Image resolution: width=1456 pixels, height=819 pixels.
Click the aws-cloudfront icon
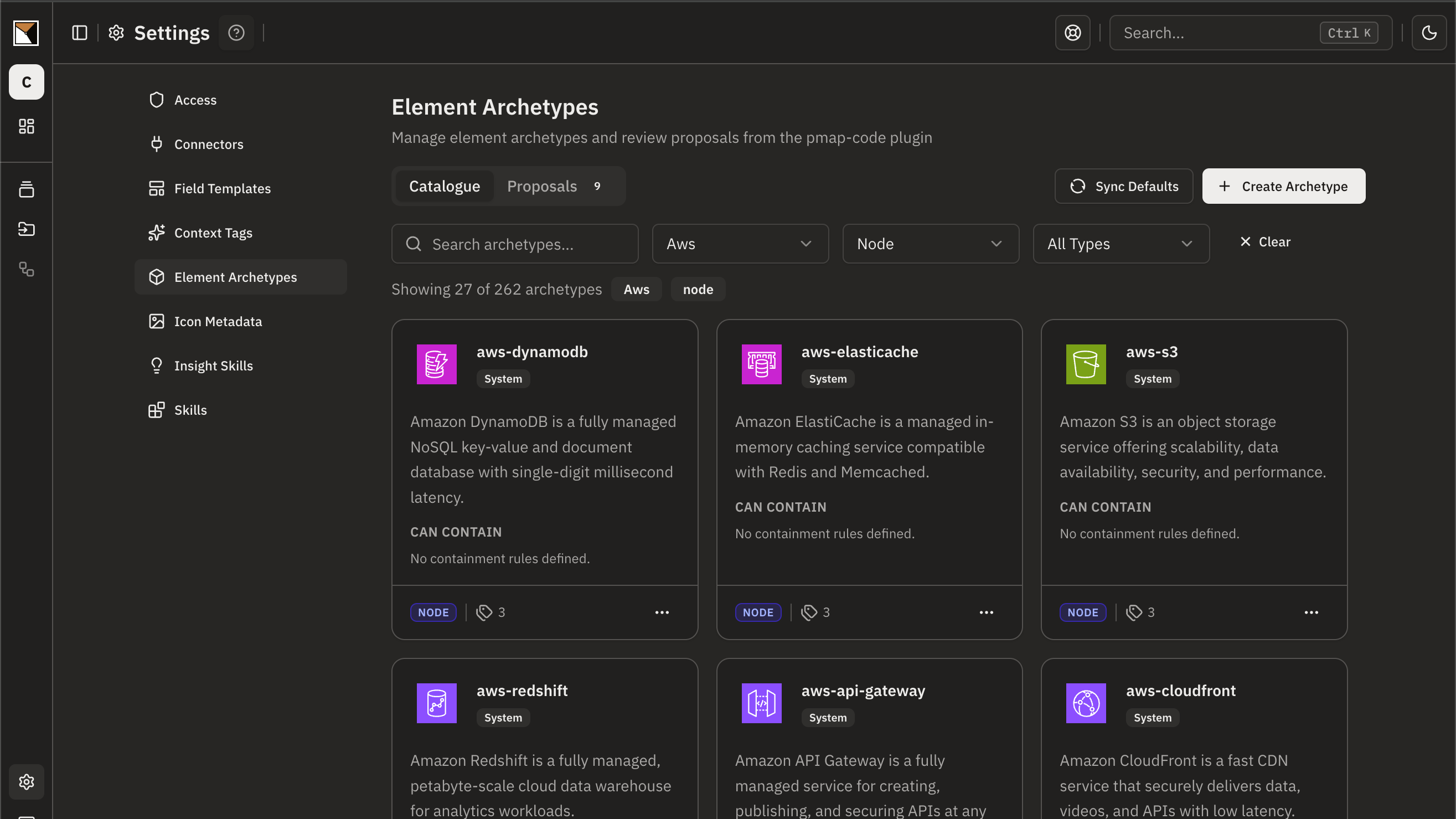(1085, 703)
